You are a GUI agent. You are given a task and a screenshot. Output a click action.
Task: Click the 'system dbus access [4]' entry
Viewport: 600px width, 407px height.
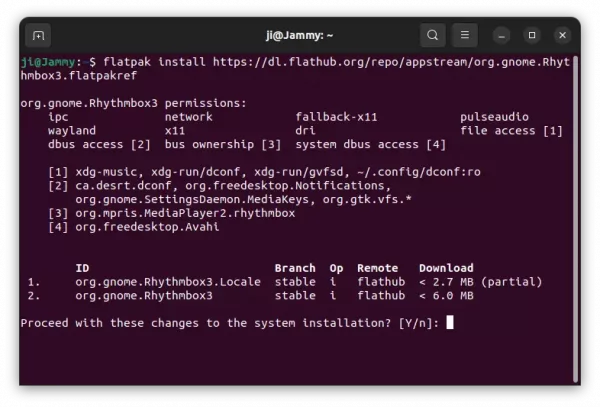[370, 145]
